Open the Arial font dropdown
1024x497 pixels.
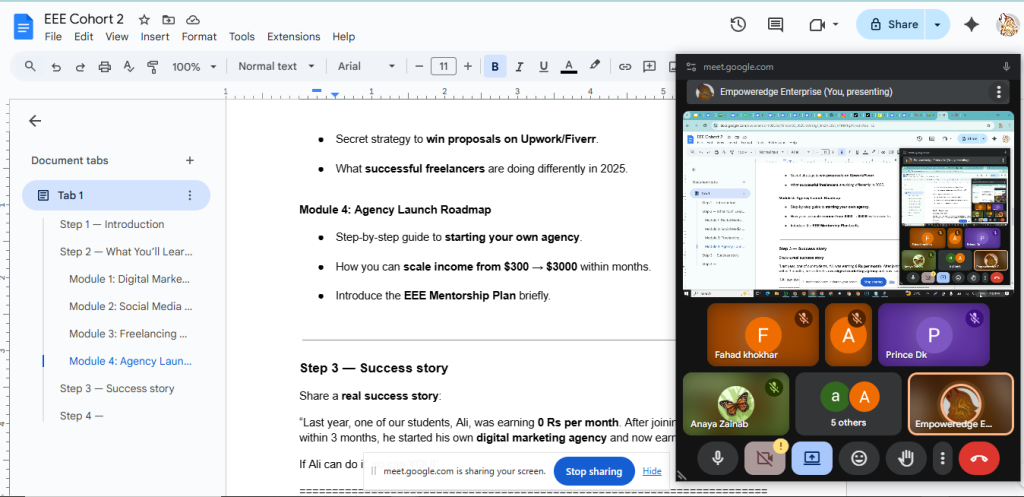[366, 67]
